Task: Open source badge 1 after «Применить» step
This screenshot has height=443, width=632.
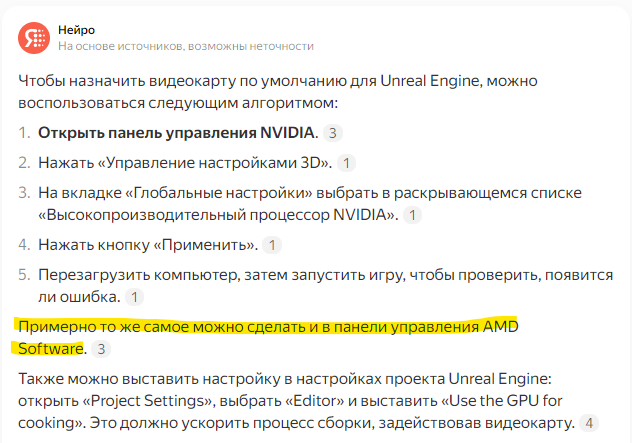Action: (272, 245)
